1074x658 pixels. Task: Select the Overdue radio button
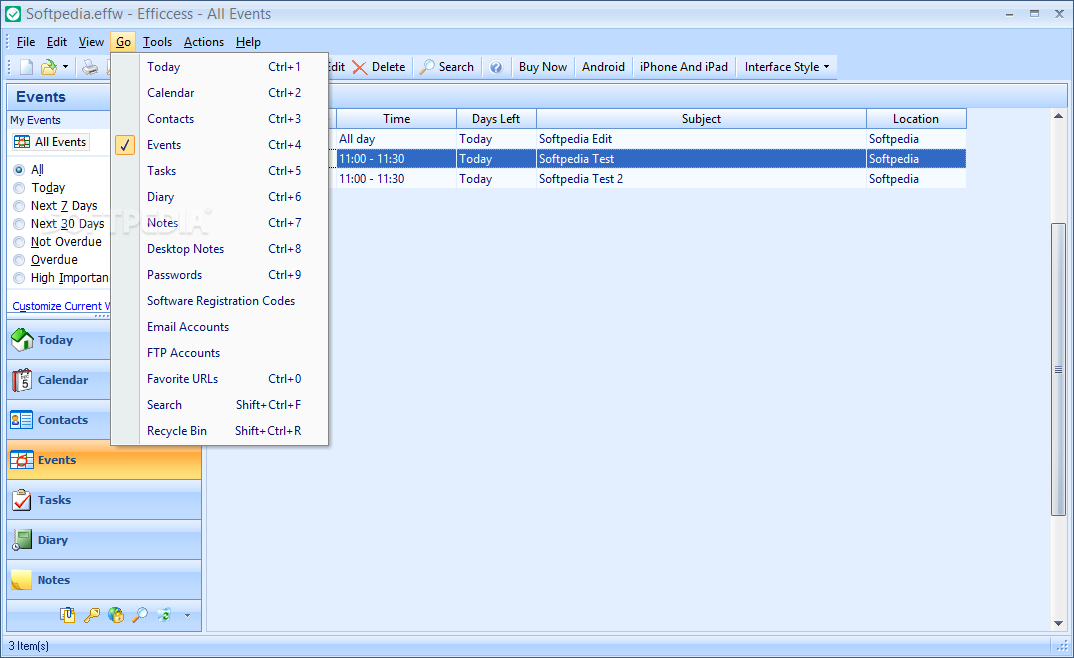pos(19,260)
